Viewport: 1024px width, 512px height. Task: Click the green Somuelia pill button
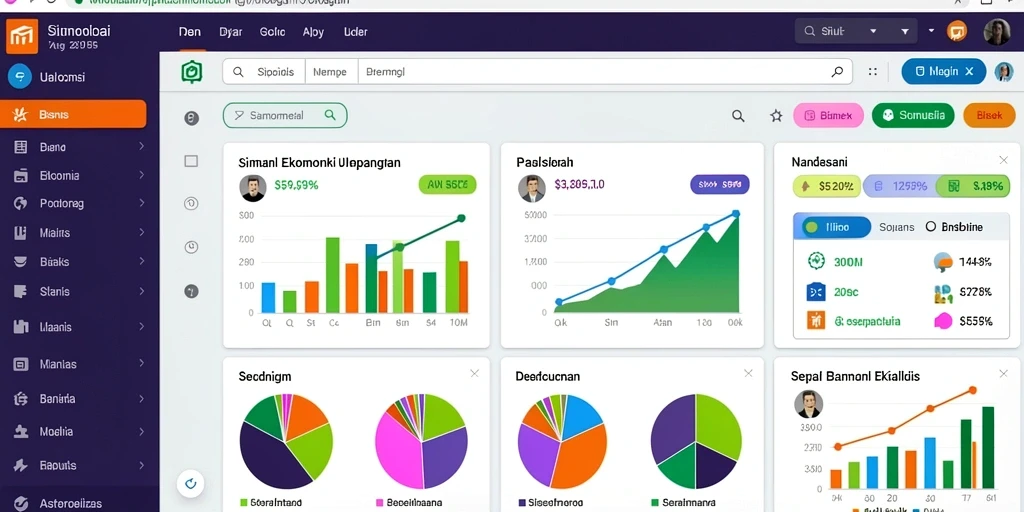pos(913,116)
